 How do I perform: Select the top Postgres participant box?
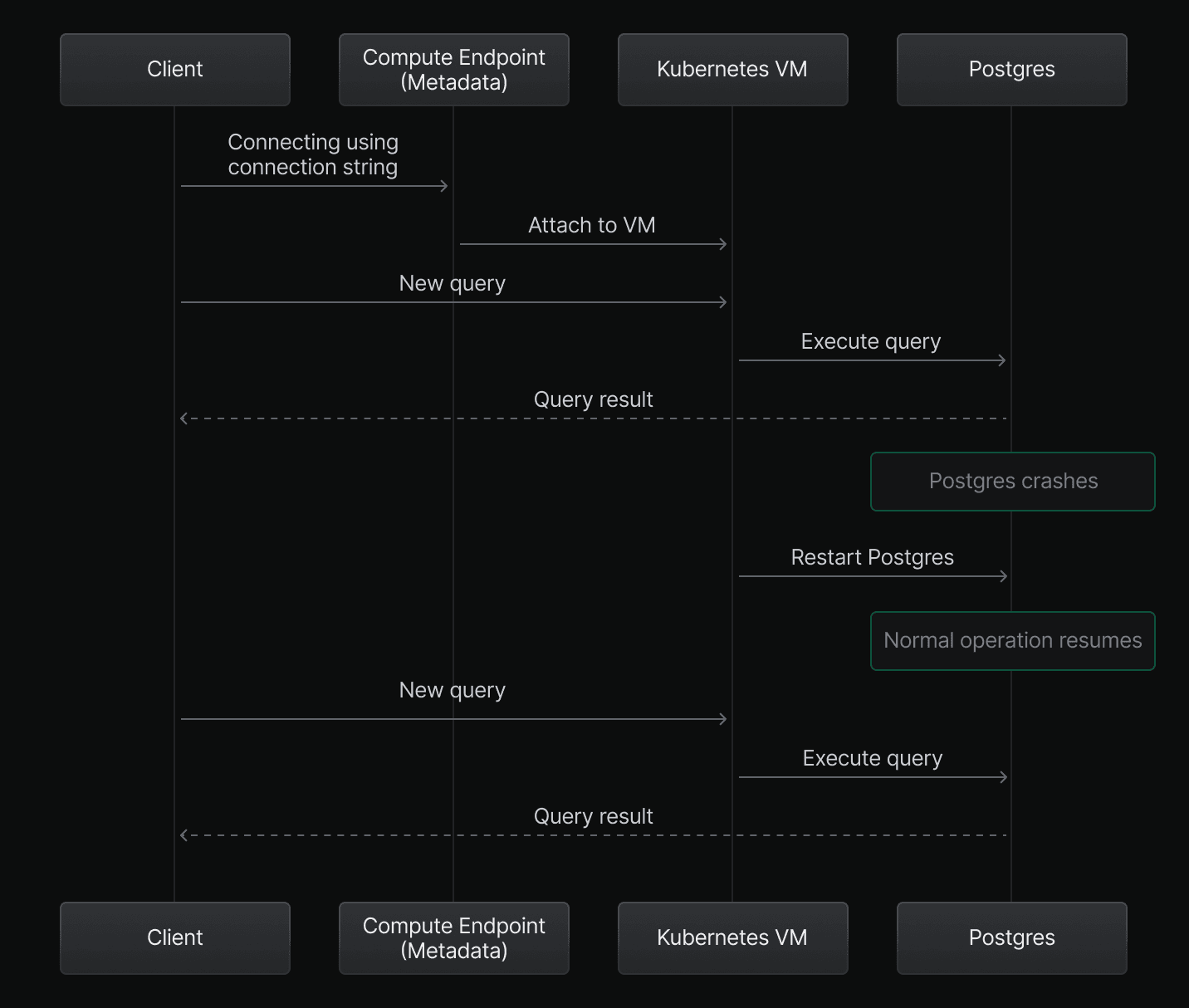[1011, 70]
